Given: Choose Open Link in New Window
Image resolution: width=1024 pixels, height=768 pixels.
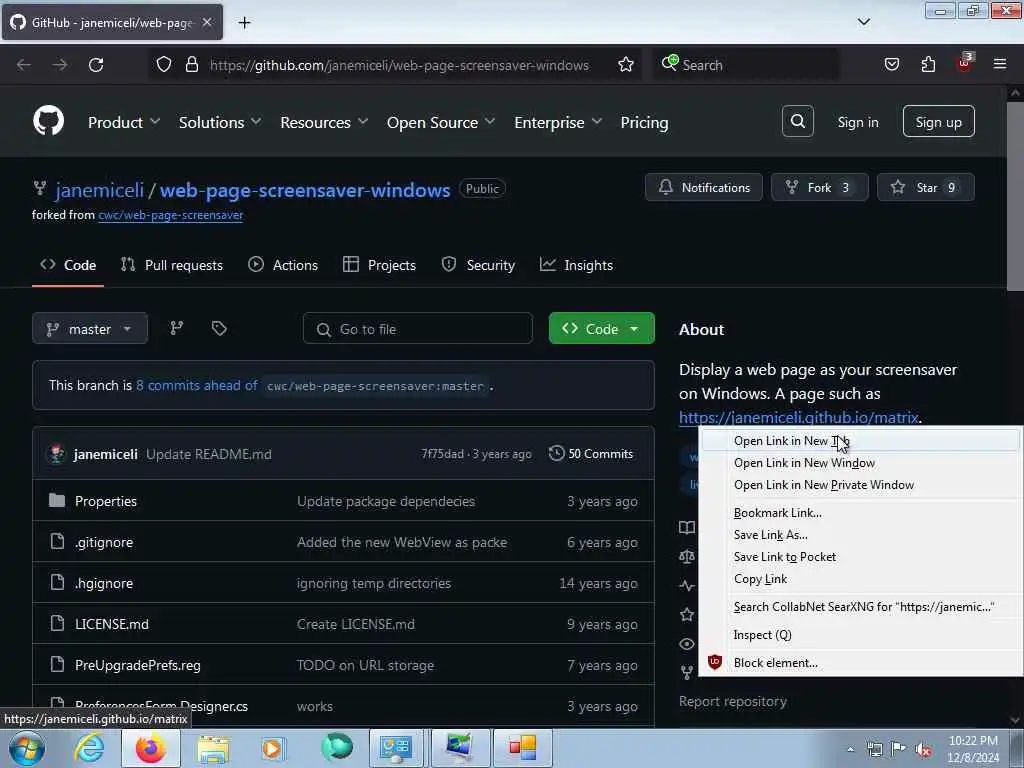Looking at the screenshot, I should pos(859,463).
